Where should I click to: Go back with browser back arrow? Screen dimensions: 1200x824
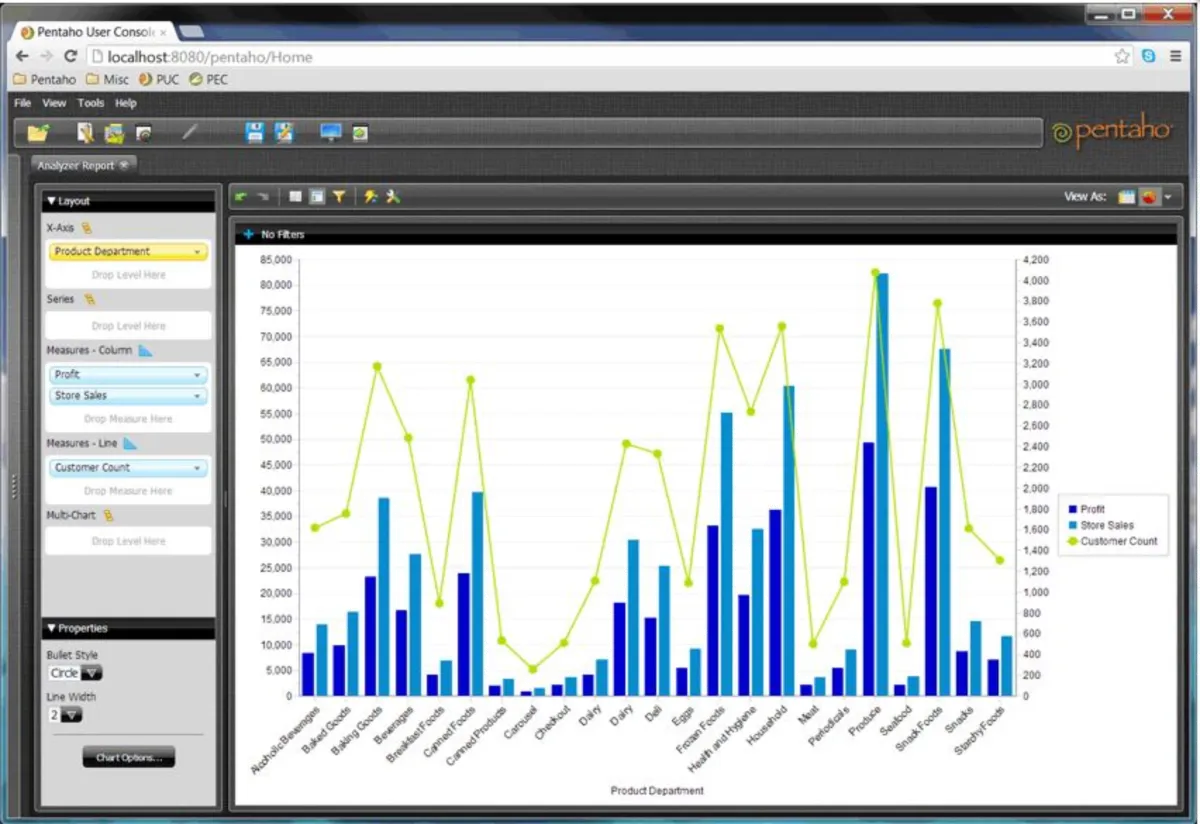[22, 57]
